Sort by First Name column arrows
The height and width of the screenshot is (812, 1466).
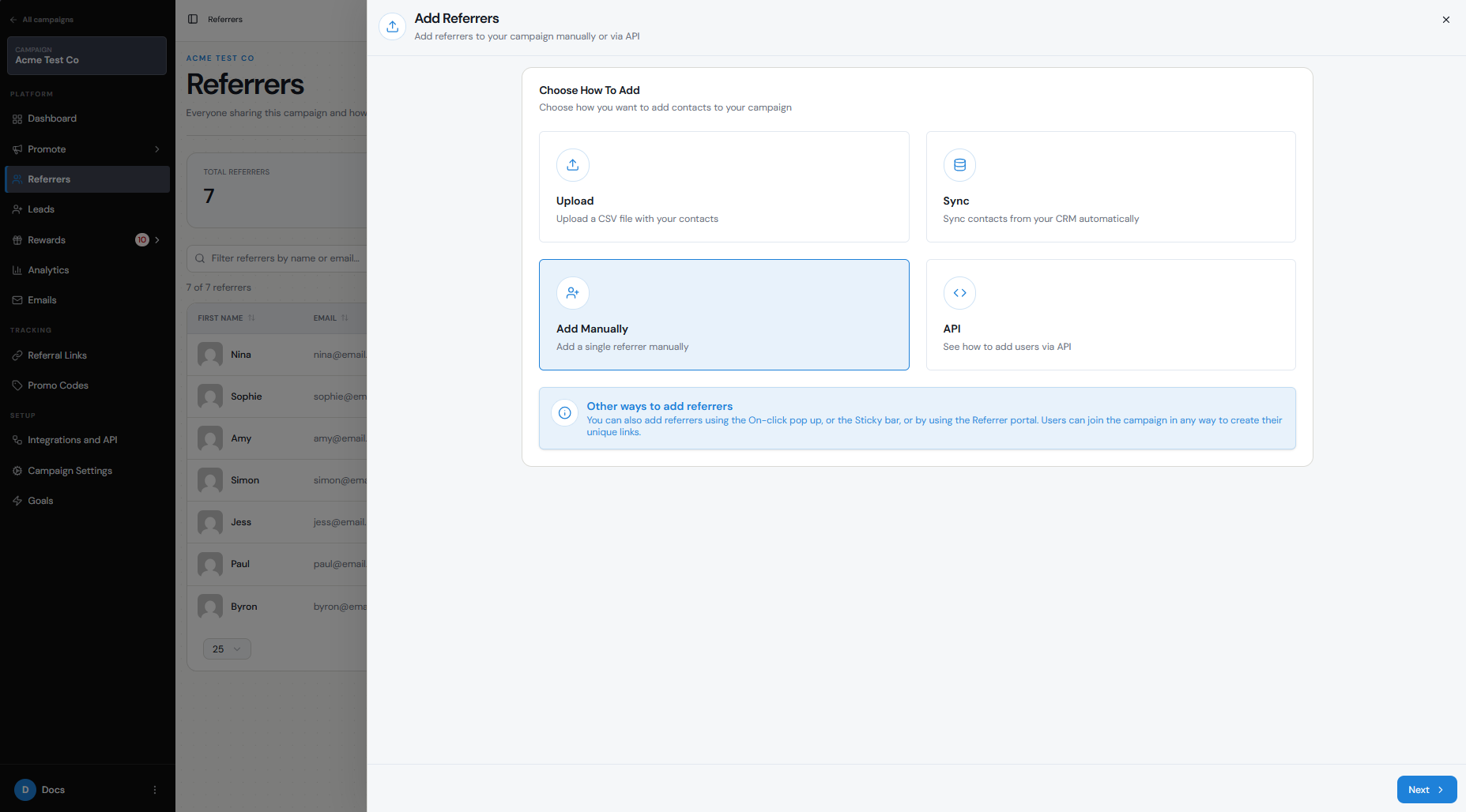pos(251,318)
